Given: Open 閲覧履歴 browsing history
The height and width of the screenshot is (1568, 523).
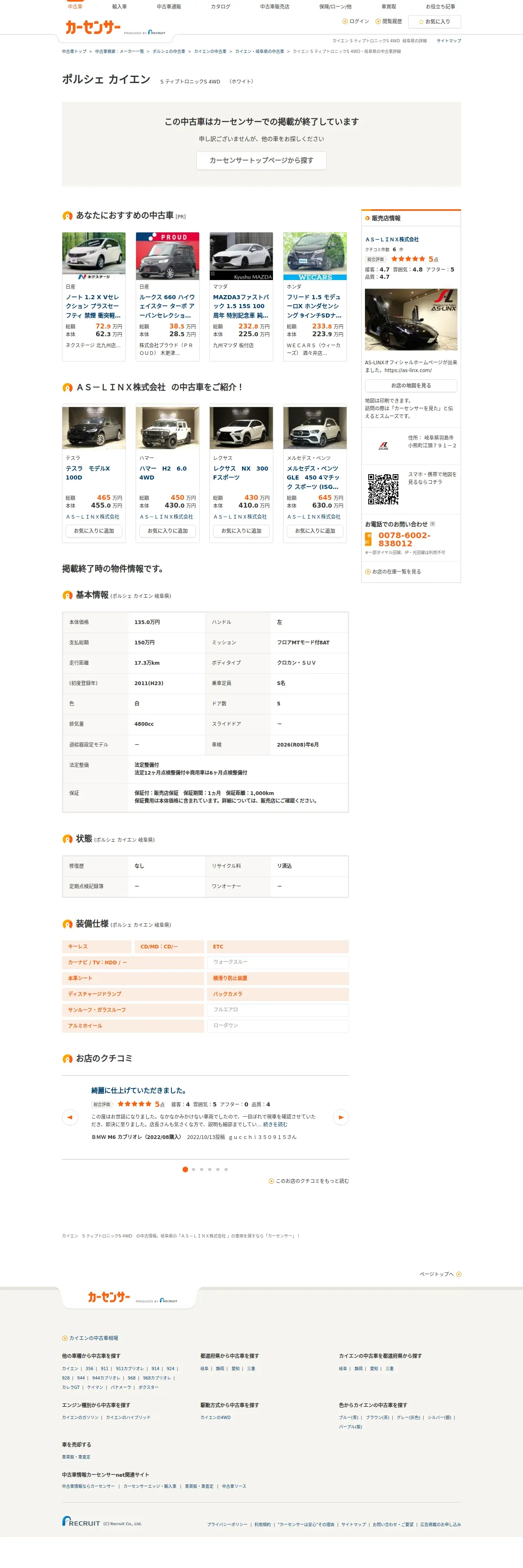Looking at the screenshot, I should coord(389,21).
